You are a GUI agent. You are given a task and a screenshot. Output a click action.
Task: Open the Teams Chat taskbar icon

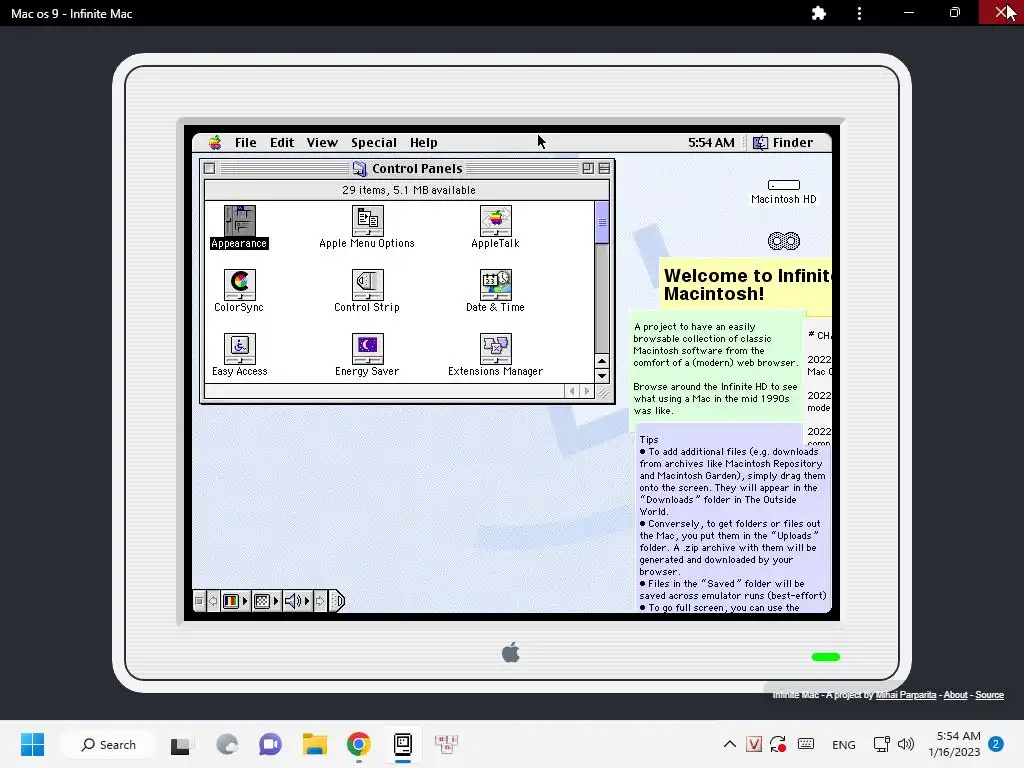pyautogui.click(x=270, y=744)
